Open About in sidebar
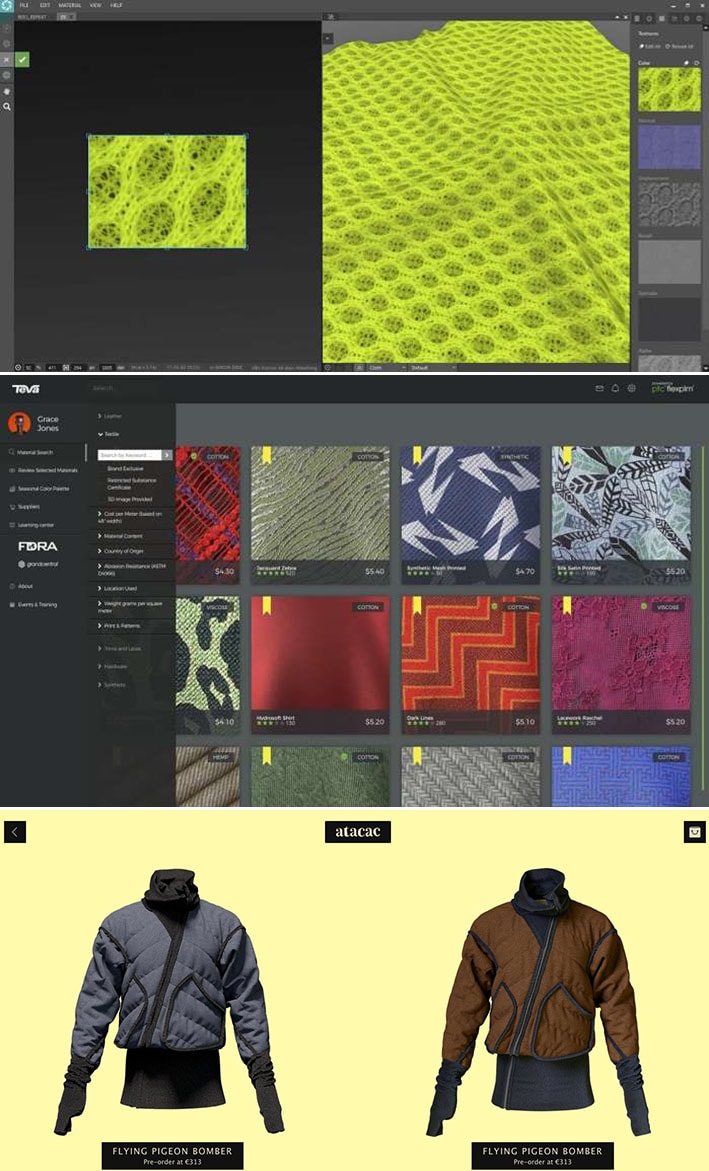The height and width of the screenshot is (1171, 709). pyautogui.click(x=21, y=586)
